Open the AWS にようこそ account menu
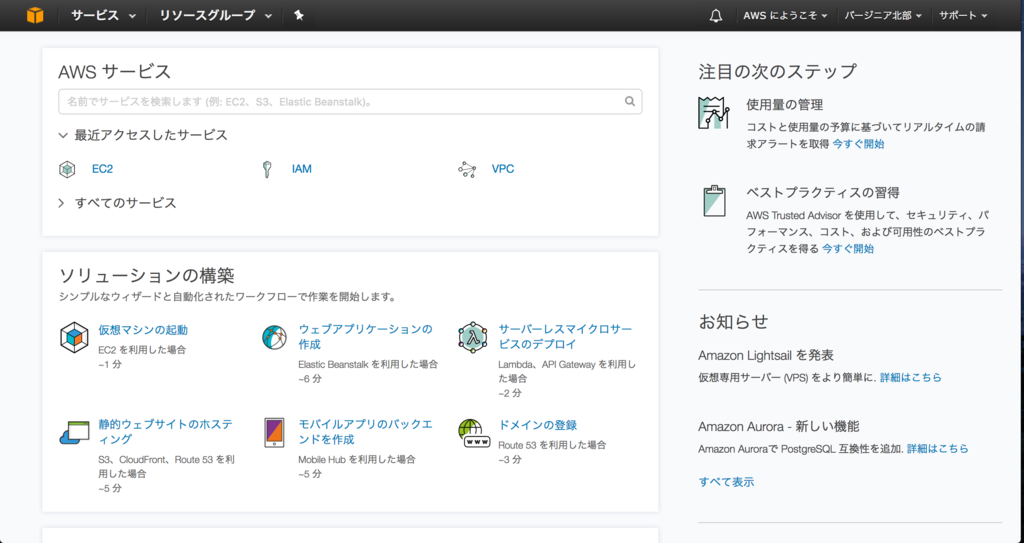The width and height of the screenshot is (1024, 543). click(x=785, y=16)
